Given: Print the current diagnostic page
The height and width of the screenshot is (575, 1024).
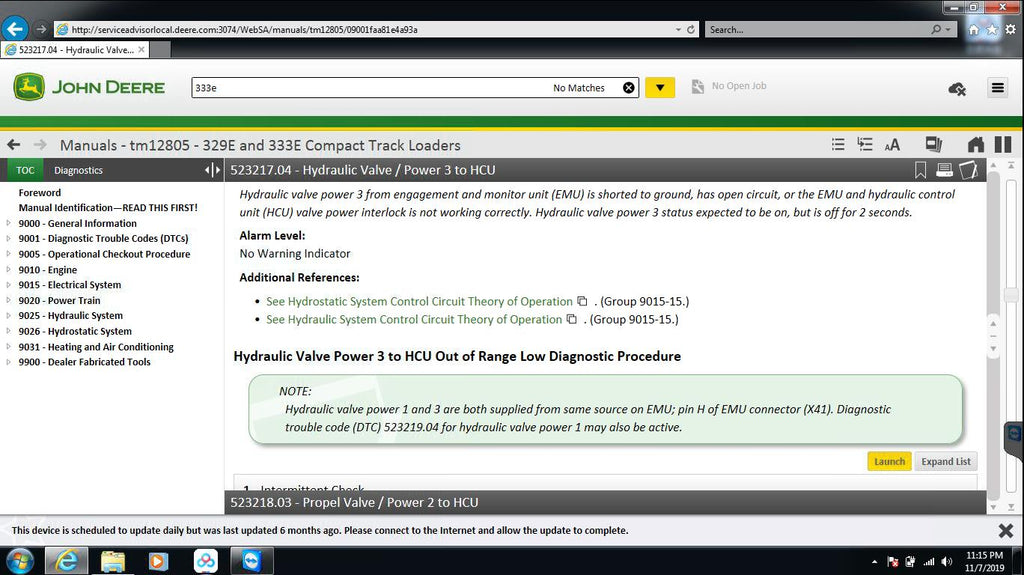Looking at the screenshot, I should point(944,170).
